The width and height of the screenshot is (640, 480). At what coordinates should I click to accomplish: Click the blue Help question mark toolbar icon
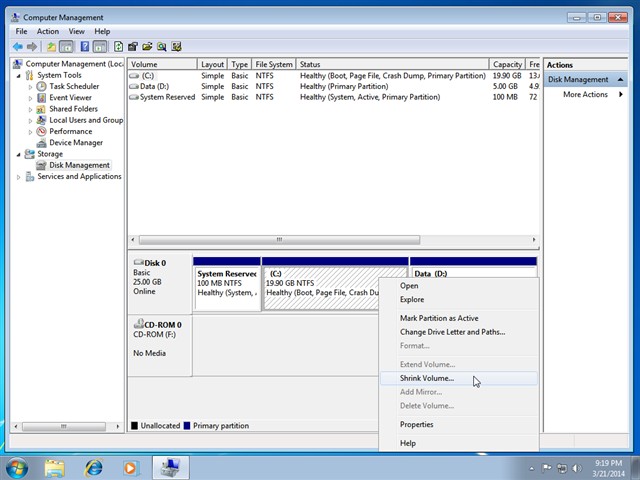(x=85, y=46)
